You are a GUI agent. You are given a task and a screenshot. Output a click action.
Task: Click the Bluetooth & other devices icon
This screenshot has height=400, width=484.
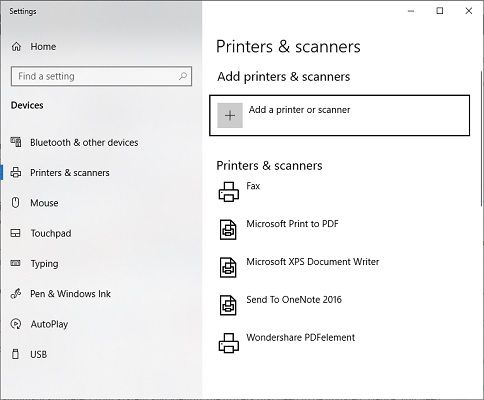click(16, 142)
